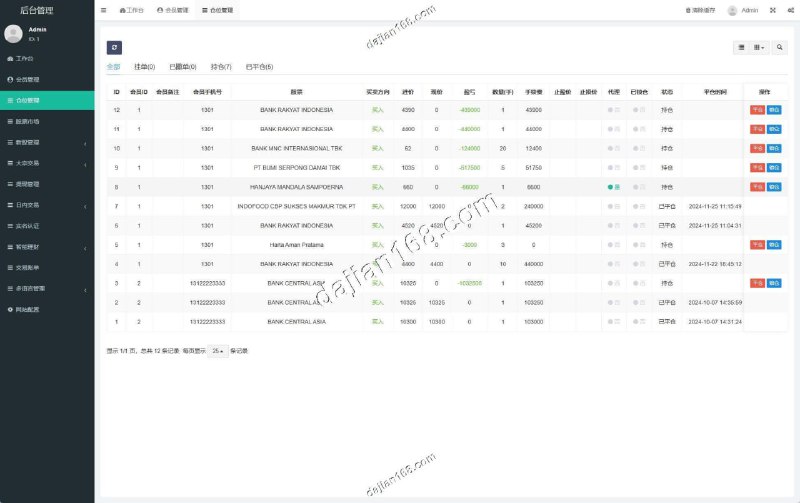
Task: Open the 25 records-per-page dropdown
Action: [219, 351]
